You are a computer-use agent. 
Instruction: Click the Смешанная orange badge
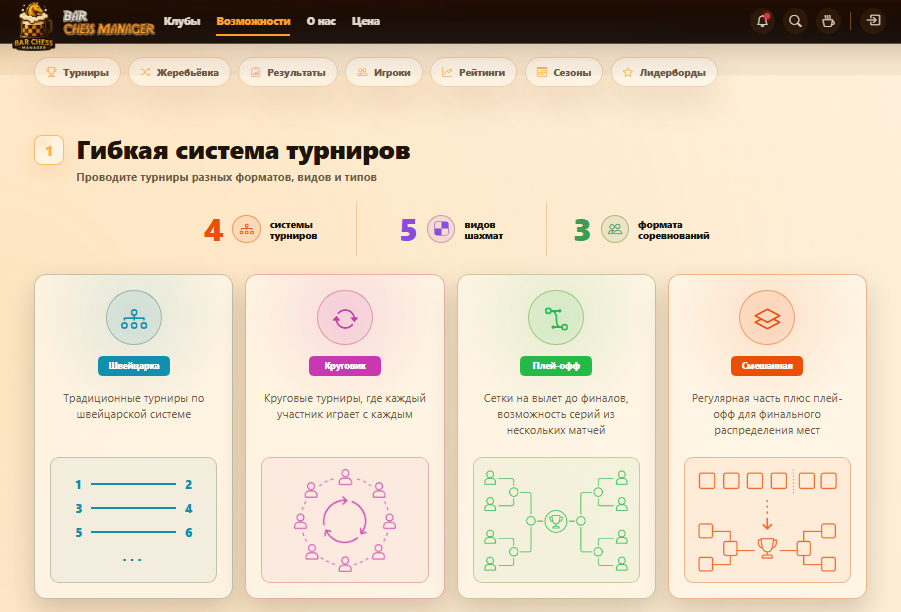point(767,365)
